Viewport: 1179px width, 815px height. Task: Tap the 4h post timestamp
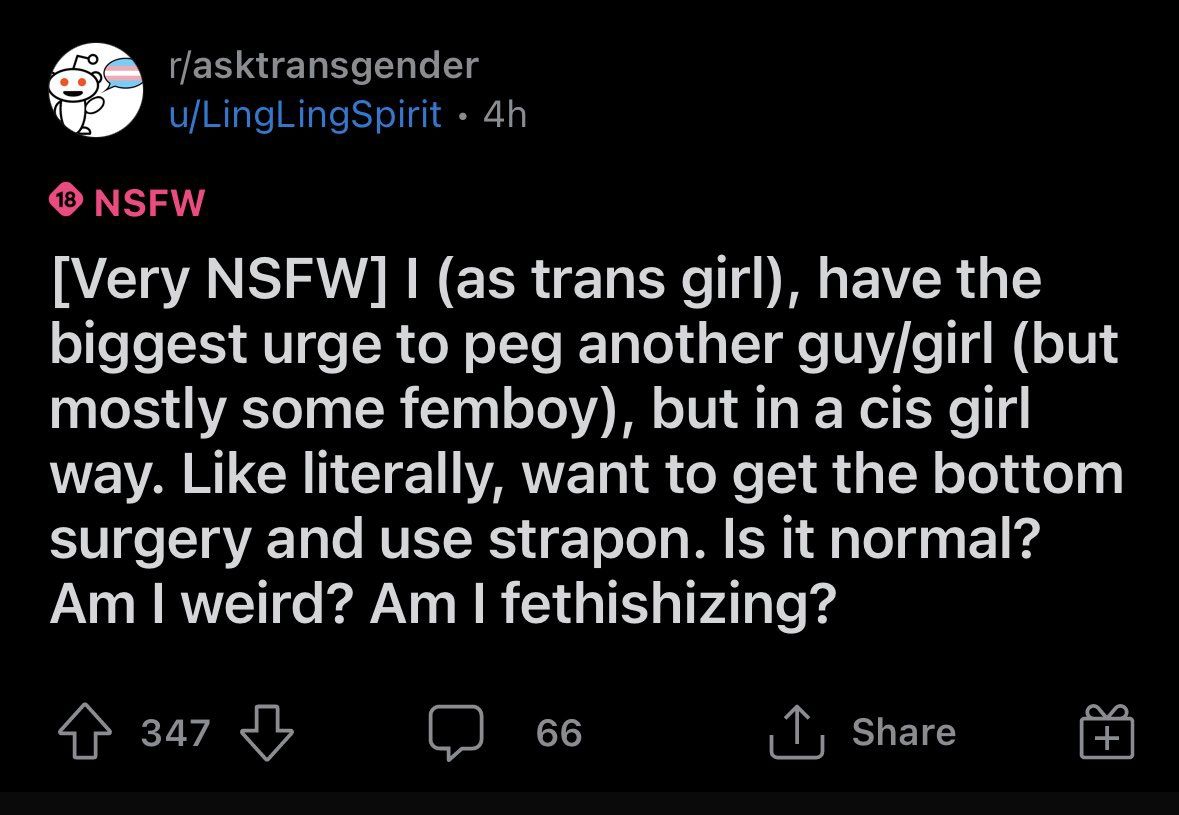(x=505, y=115)
